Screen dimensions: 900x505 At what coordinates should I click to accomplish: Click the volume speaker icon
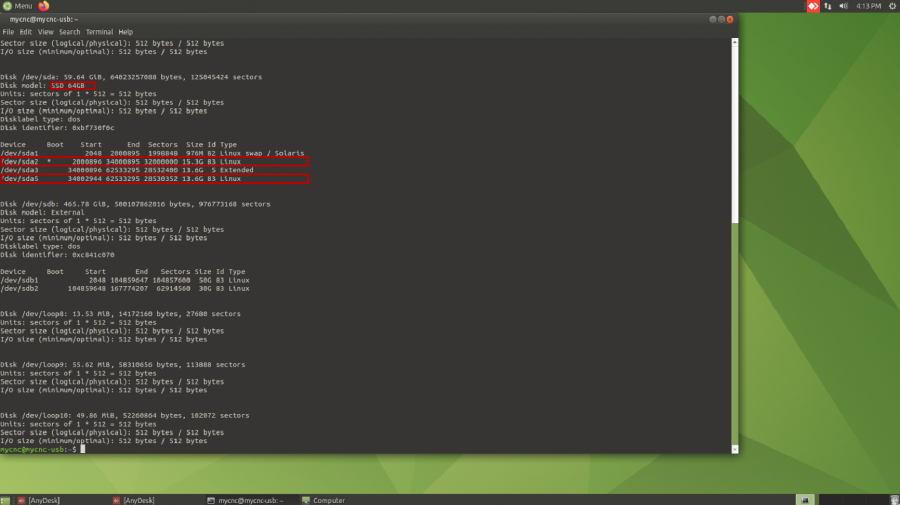point(844,6)
